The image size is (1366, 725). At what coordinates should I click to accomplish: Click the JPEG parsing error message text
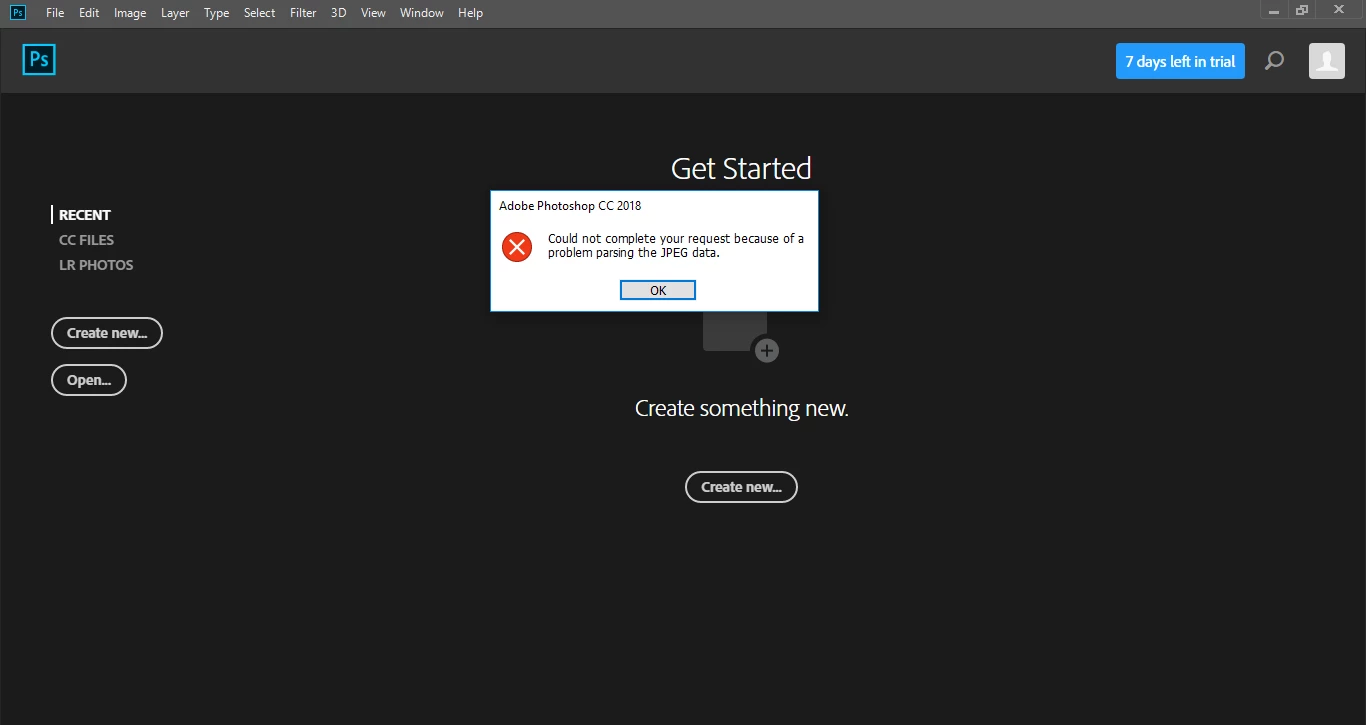(676, 246)
